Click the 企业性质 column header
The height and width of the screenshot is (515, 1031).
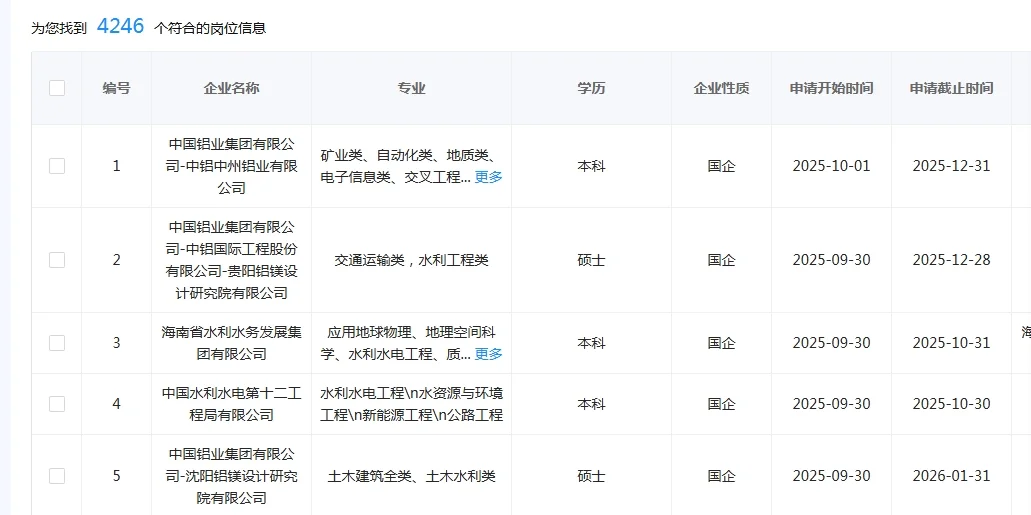coord(721,88)
